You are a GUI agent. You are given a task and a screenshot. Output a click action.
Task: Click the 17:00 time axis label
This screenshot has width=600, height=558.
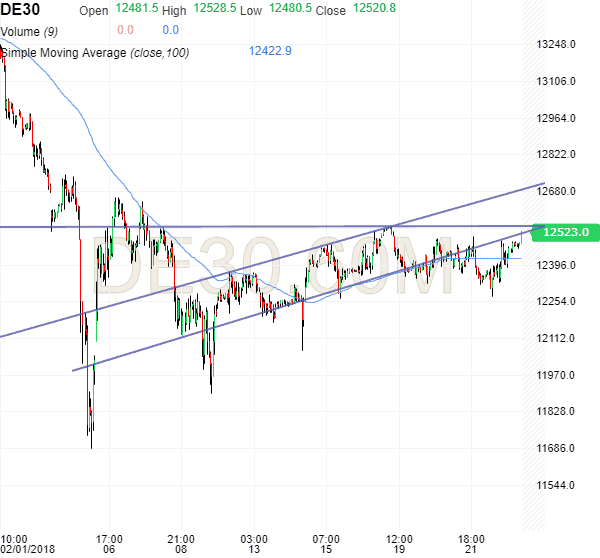tap(108, 537)
